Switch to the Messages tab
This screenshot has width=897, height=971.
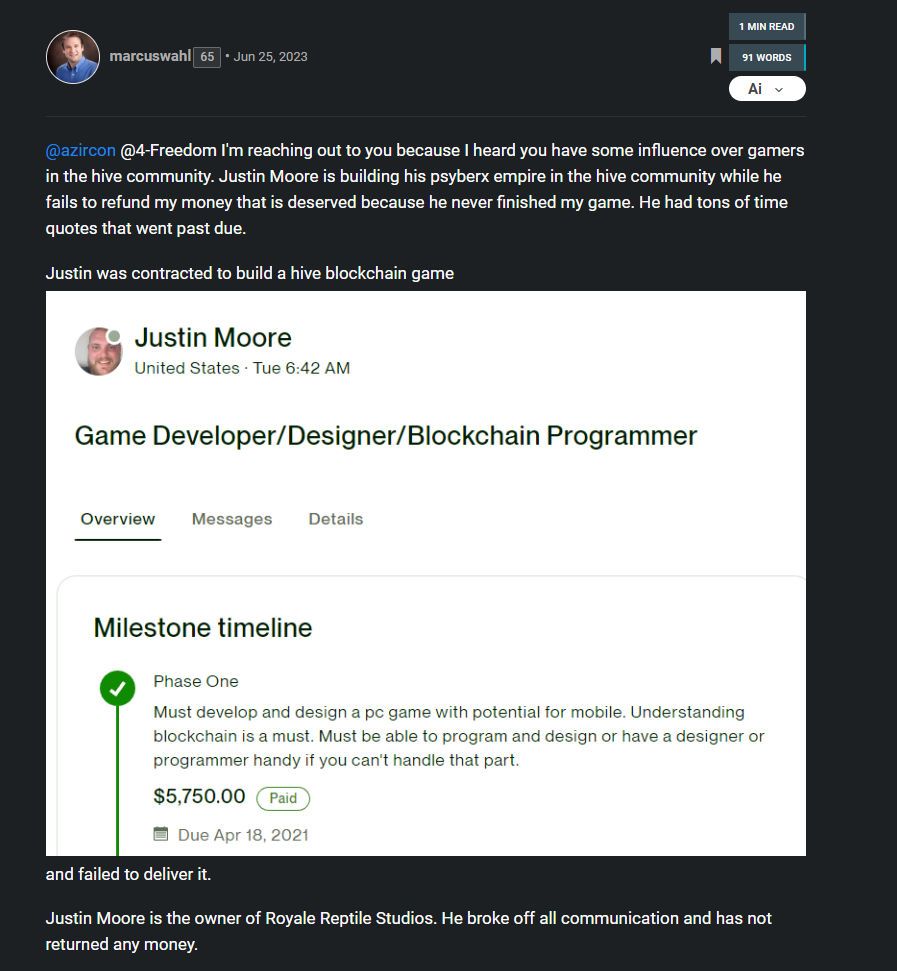232,519
